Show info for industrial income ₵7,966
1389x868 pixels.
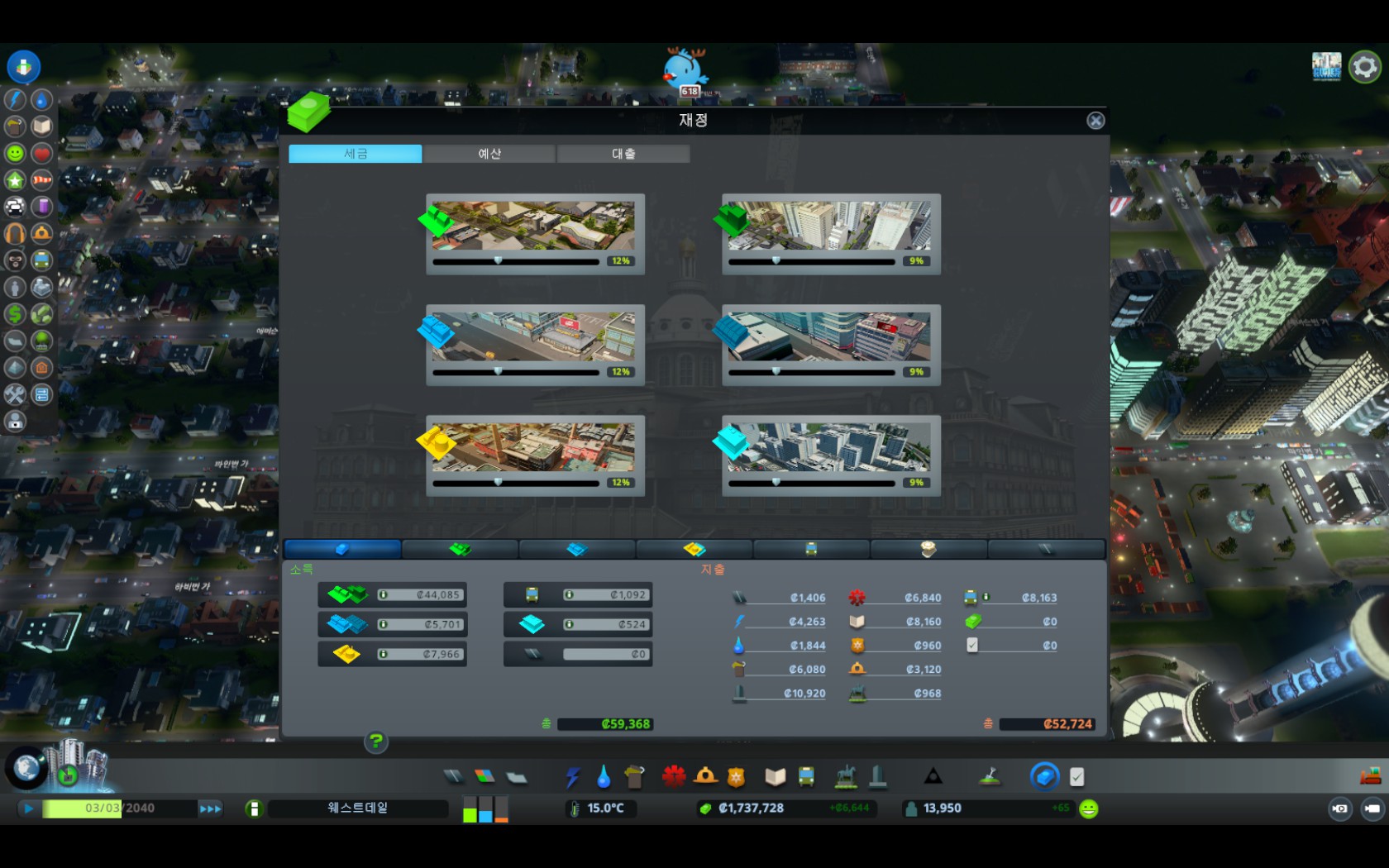pyautogui.click(x=383, y=654)
